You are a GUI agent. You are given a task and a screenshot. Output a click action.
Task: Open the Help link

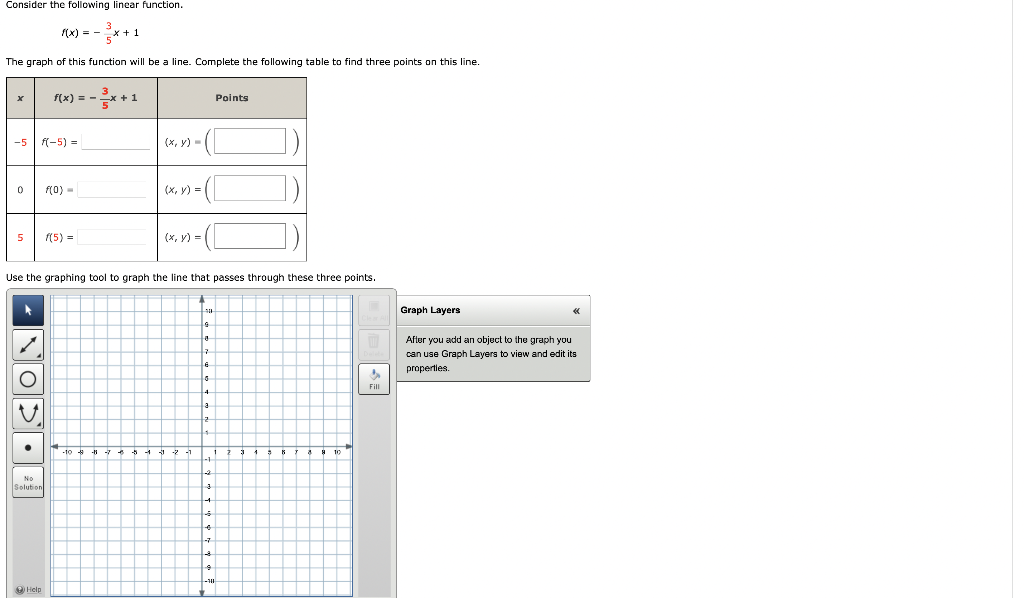tap(27, 589)
